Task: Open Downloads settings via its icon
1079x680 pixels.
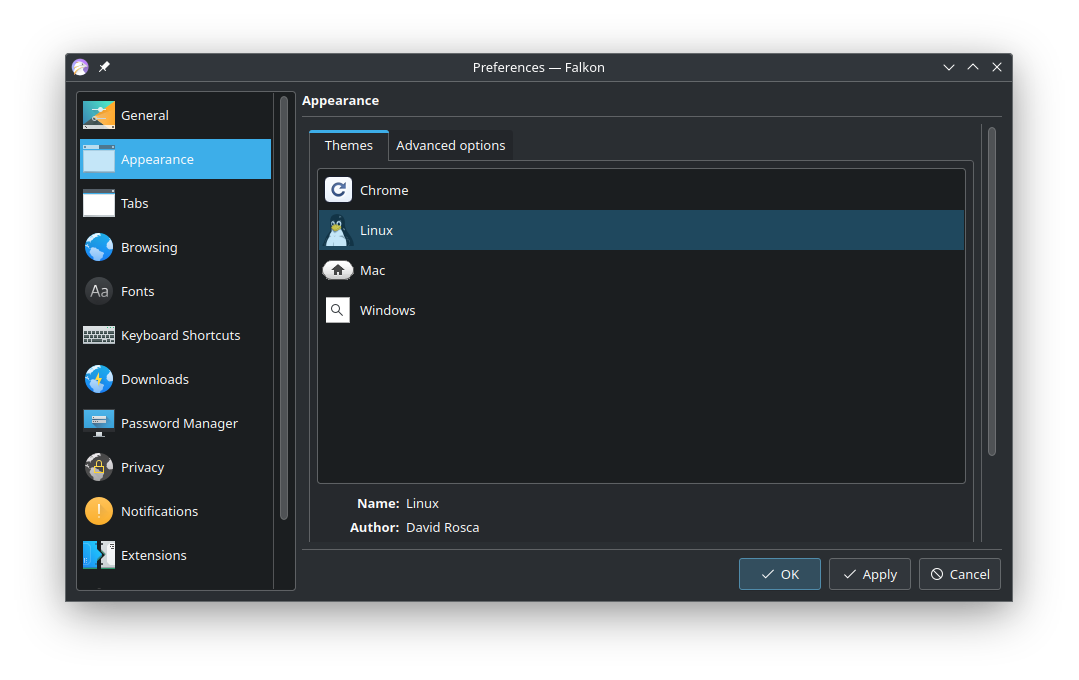Action: (98, 379)
